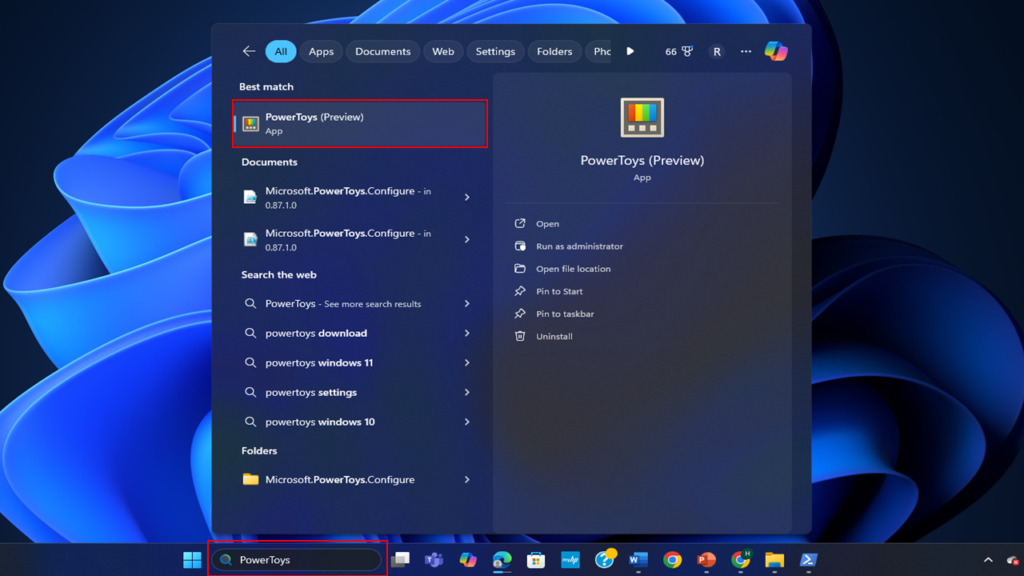Open the R account profile icon
This screenshot has height=576, width=1024.
coord(716,52)
